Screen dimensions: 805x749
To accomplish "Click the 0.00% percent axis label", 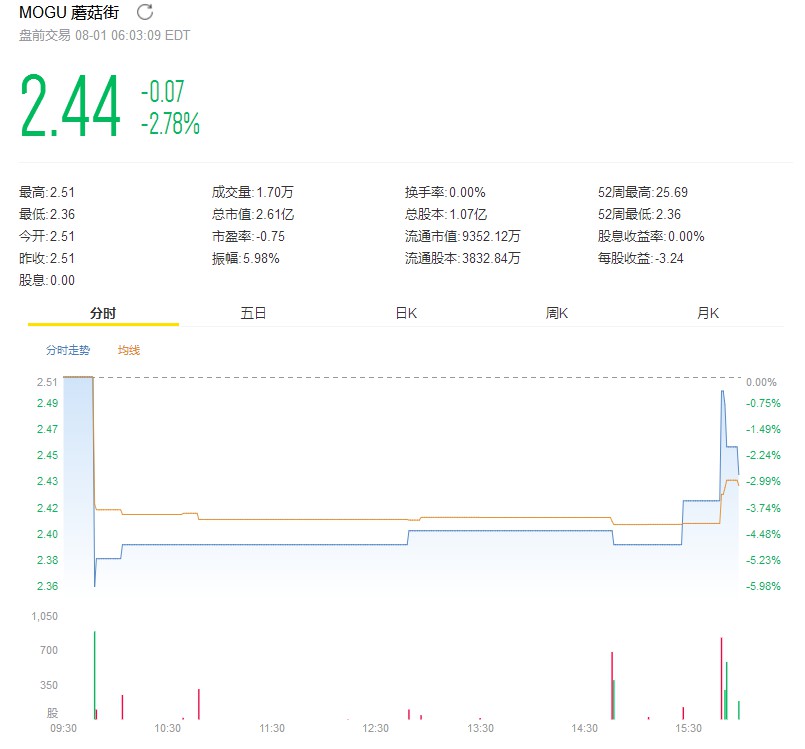I will [x=761, y=382].
